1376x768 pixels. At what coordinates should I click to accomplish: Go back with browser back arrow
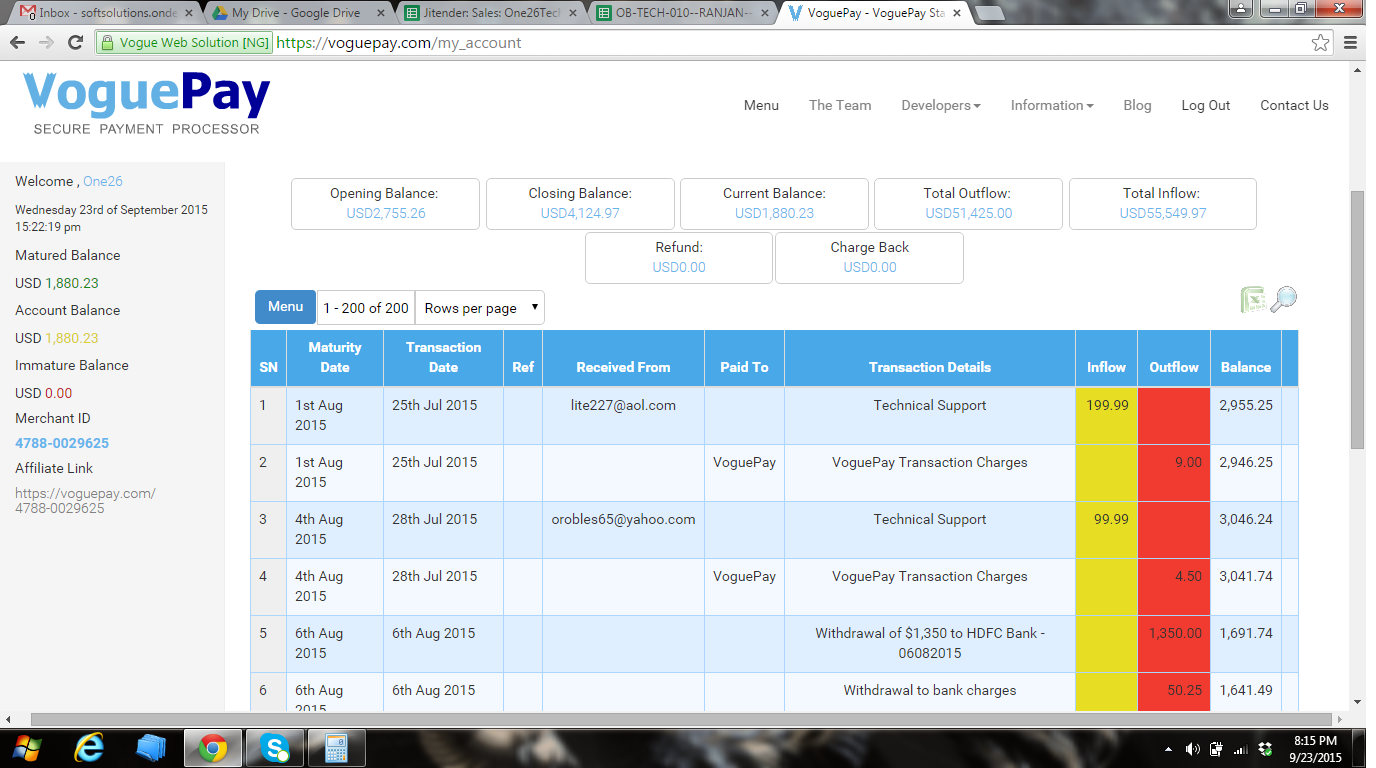(x=18, y=43)
